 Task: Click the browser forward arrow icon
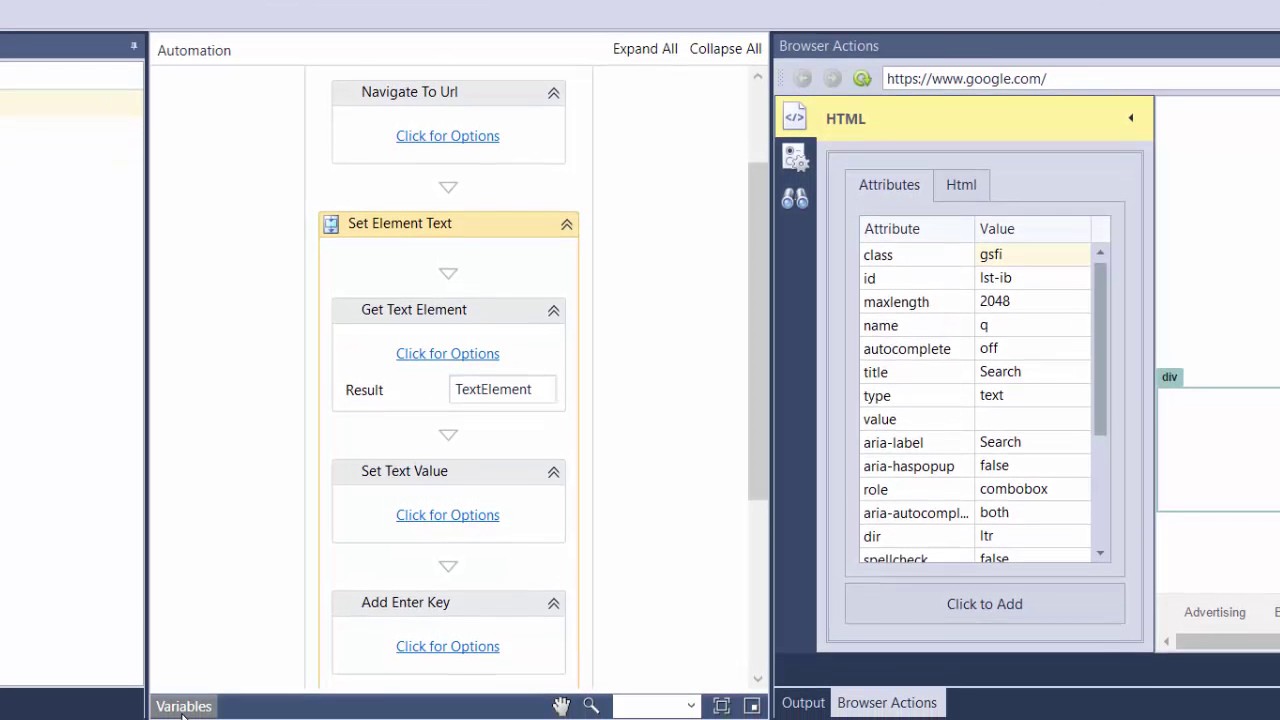[x=832, y=78]
